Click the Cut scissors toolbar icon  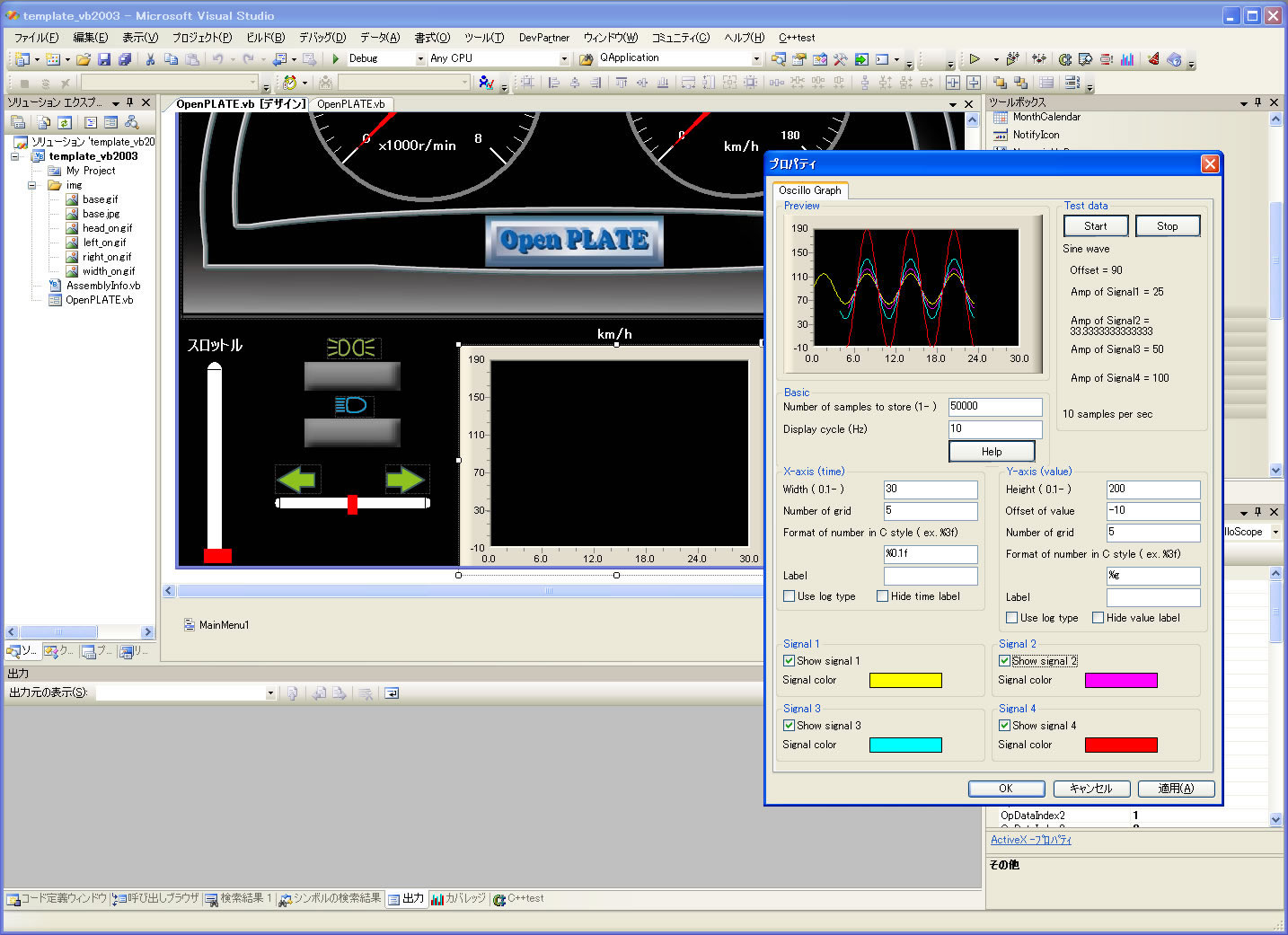point(150,59)
